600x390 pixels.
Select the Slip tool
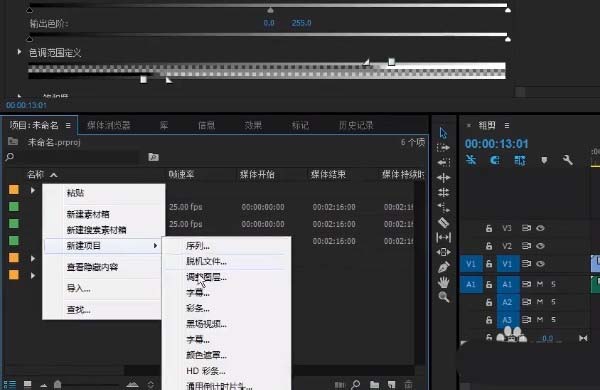pyautogui.click(x=443, y=237)
